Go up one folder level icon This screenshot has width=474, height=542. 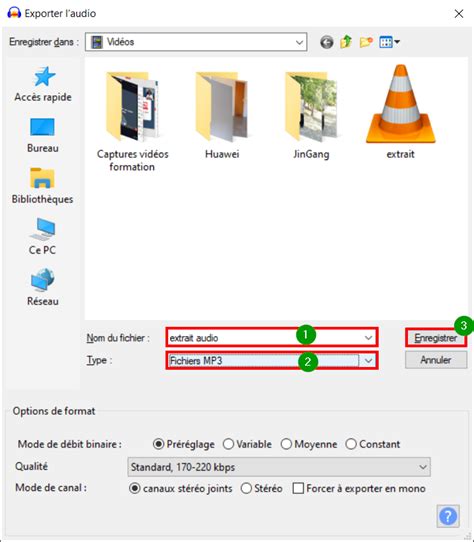[x=346, y=42]
